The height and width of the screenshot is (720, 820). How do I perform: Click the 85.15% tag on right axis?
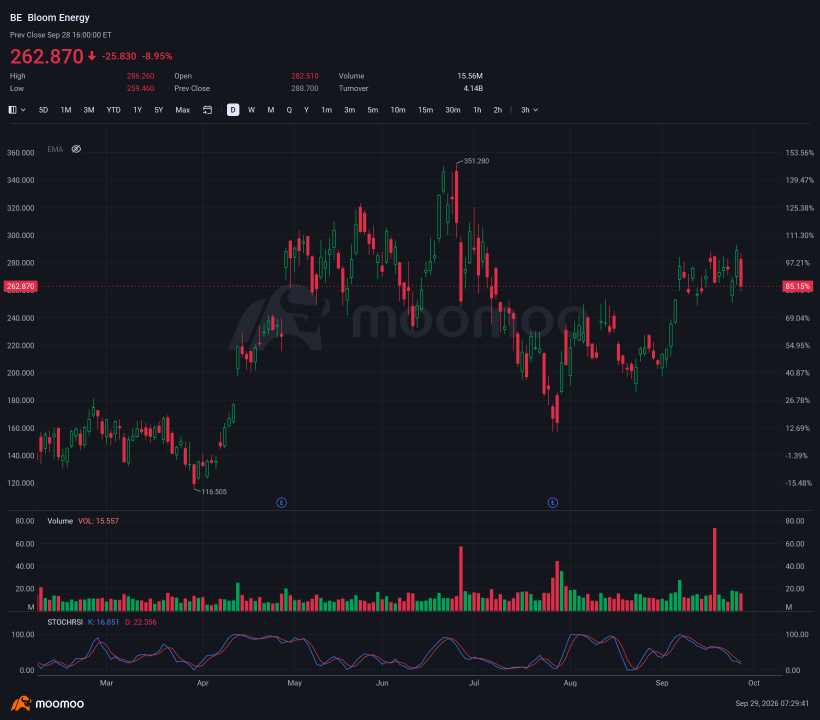798,286
